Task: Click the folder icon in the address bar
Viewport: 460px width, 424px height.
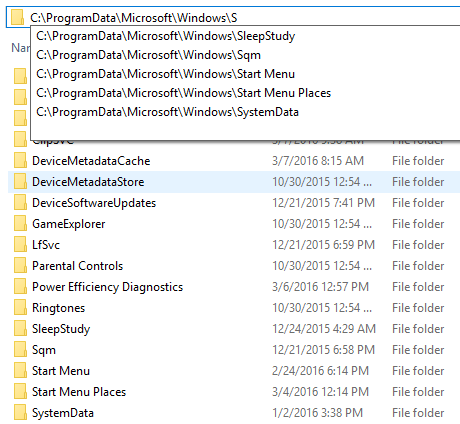Action: [x=17, y=17]
